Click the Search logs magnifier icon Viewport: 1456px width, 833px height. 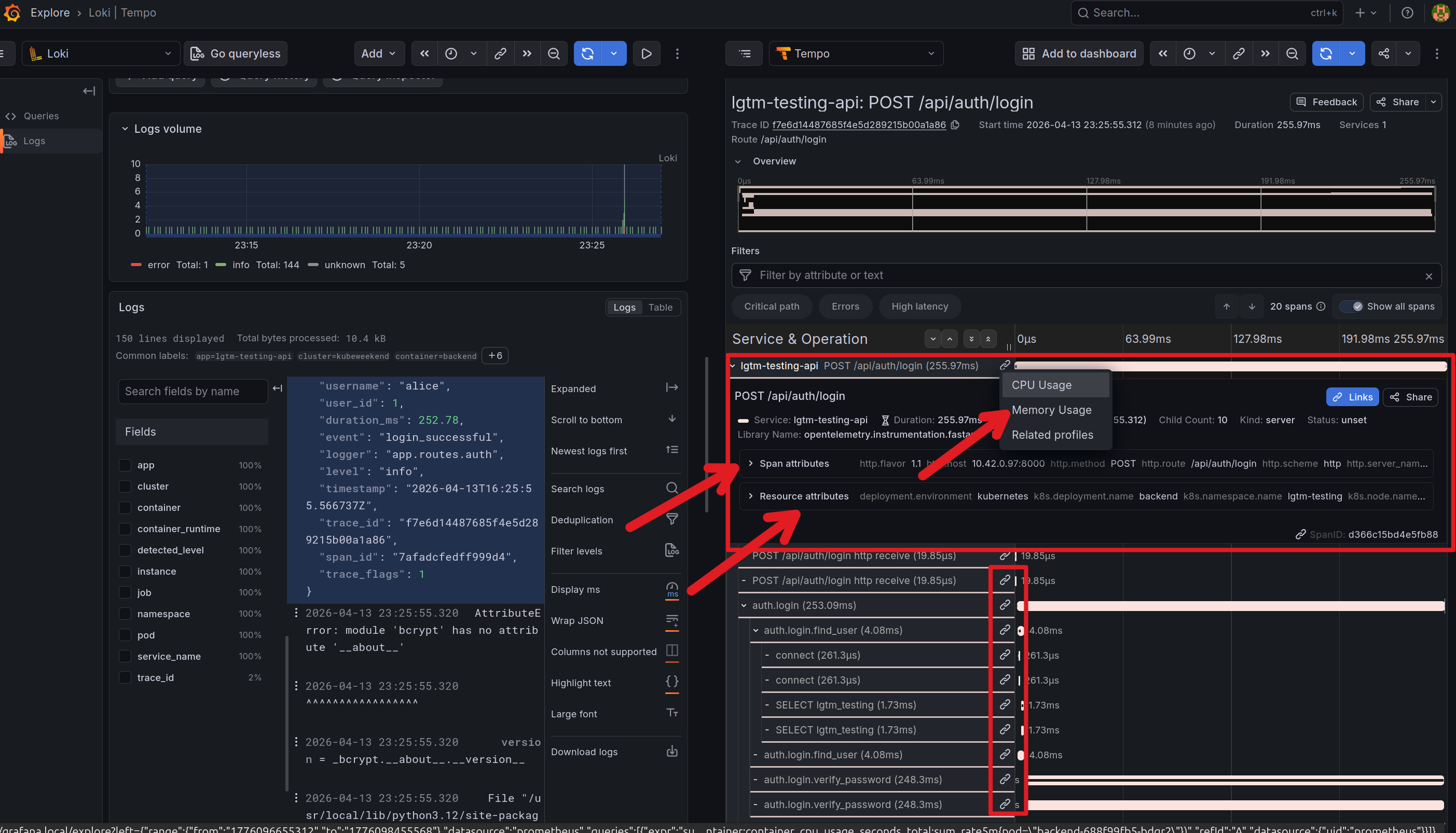[x=672, y=488]
